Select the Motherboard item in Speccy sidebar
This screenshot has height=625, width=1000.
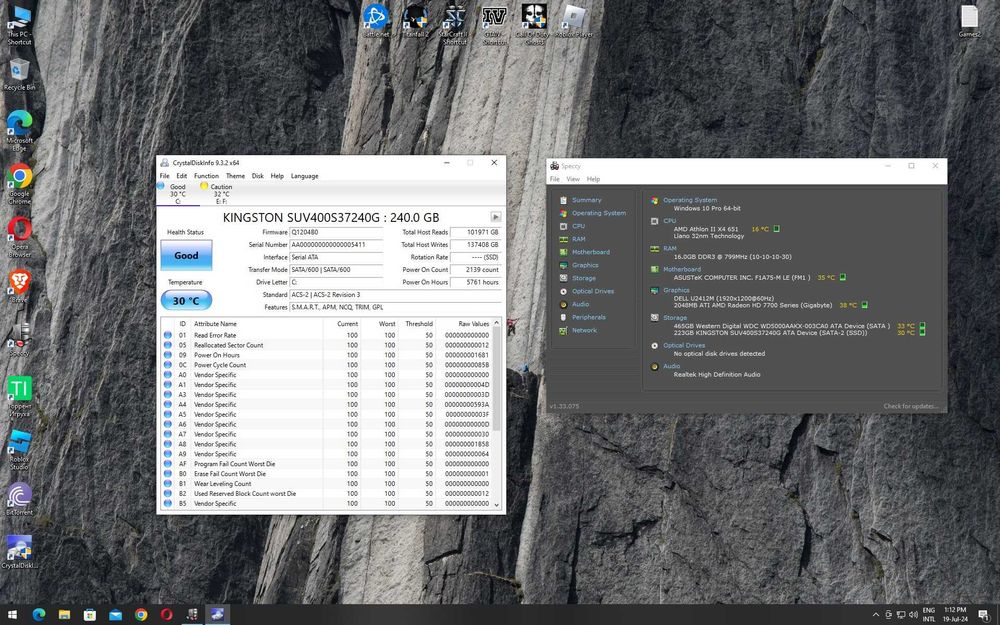click(590, 252)
